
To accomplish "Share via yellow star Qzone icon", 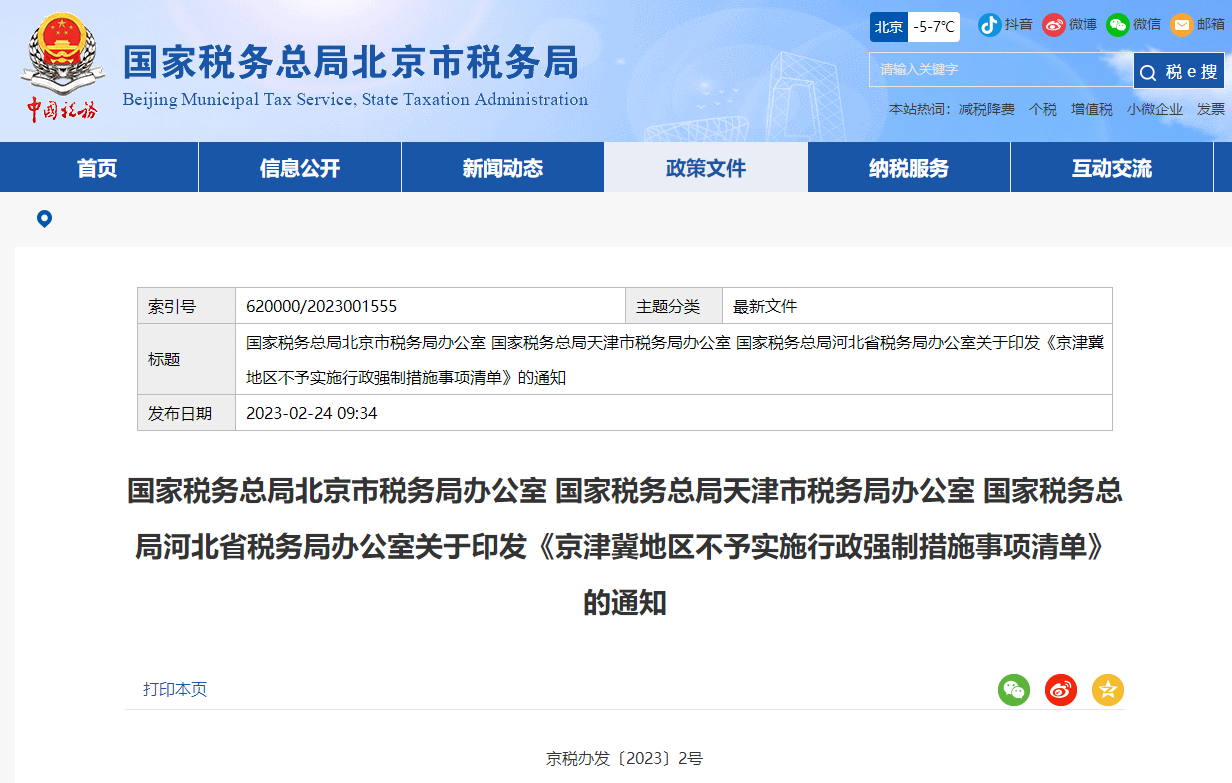I will tap(1108, 689).
